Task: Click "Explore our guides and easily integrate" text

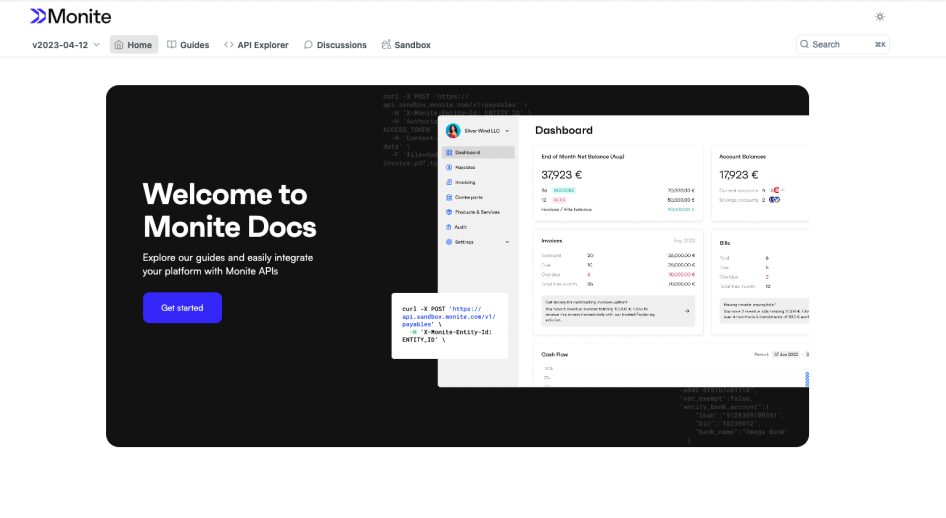Action: [228, 257]
